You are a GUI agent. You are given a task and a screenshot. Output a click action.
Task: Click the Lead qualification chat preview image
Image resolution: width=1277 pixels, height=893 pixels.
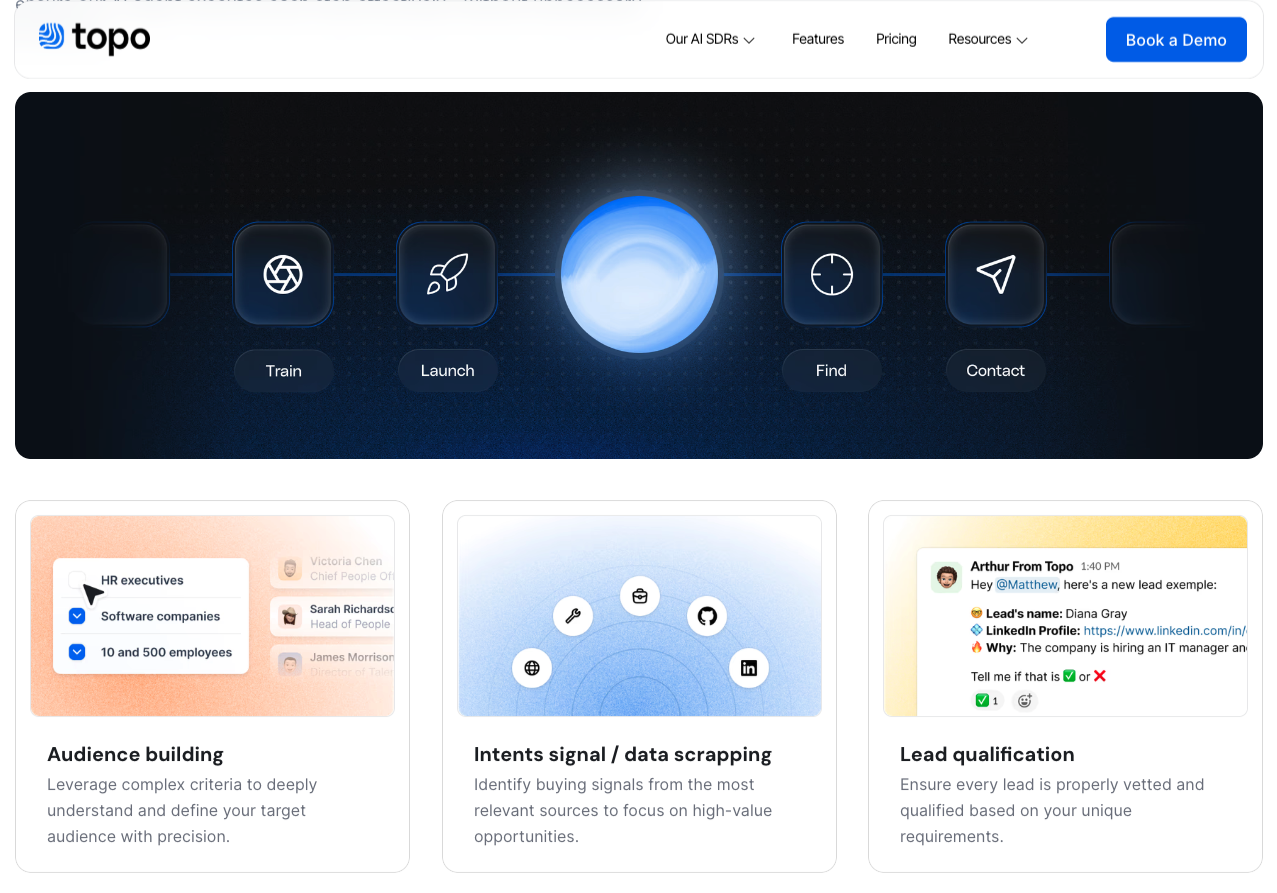(x=1065, y=616)
